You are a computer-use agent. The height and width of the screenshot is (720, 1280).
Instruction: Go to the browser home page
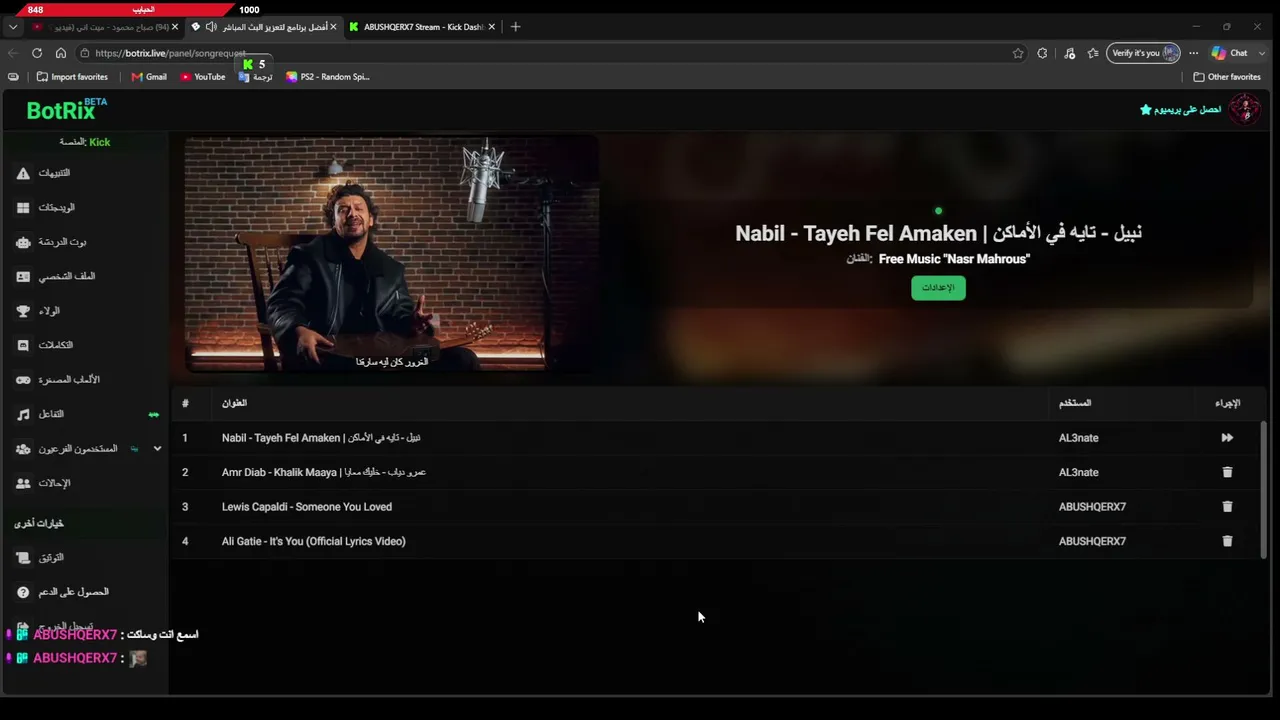61,53
